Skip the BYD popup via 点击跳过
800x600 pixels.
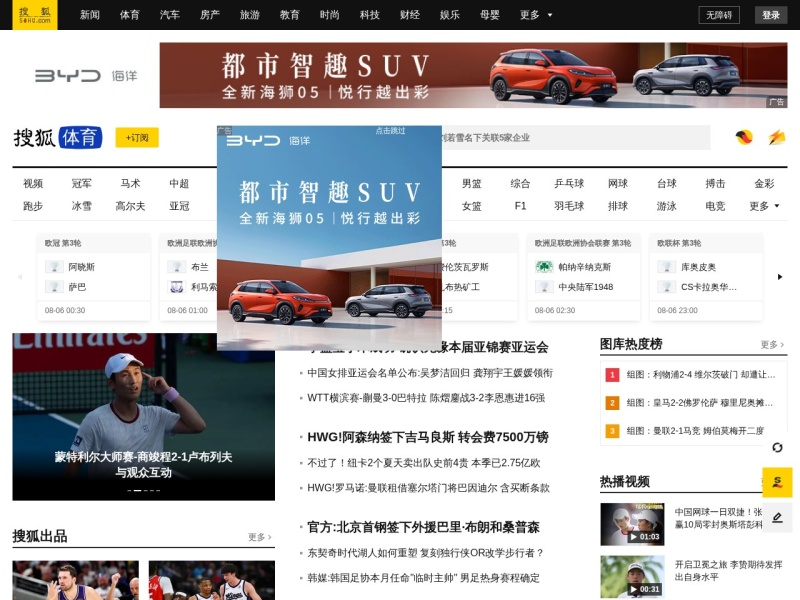tap(390, 131)
